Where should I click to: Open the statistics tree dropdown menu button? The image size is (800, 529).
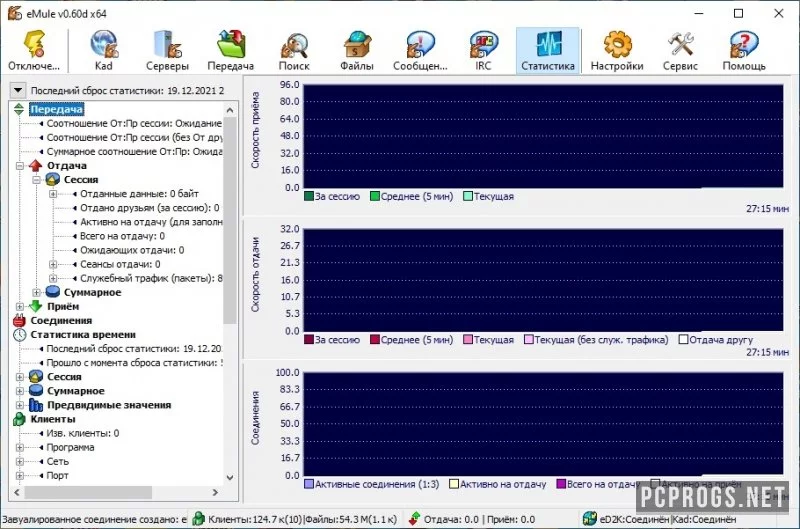click(18, 91)
